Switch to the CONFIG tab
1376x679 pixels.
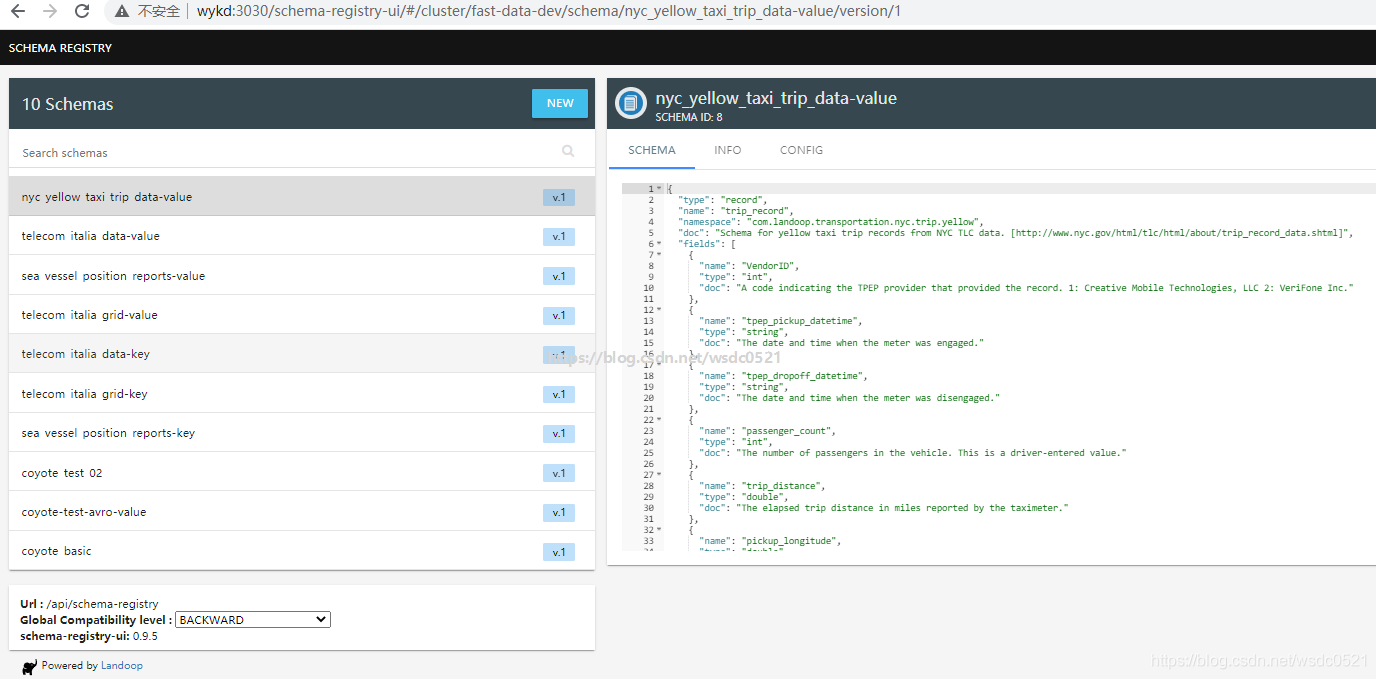801,150
